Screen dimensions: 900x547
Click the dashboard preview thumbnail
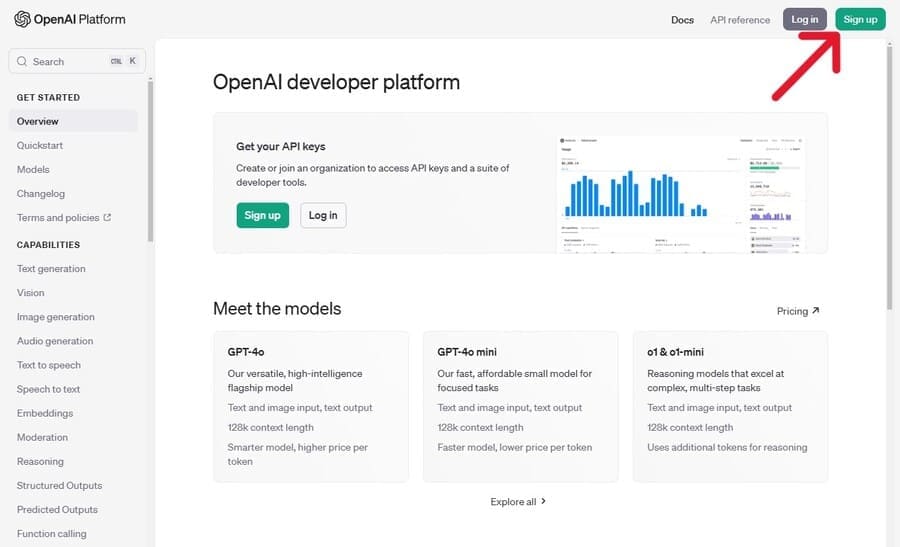click(x=681, y=194)
